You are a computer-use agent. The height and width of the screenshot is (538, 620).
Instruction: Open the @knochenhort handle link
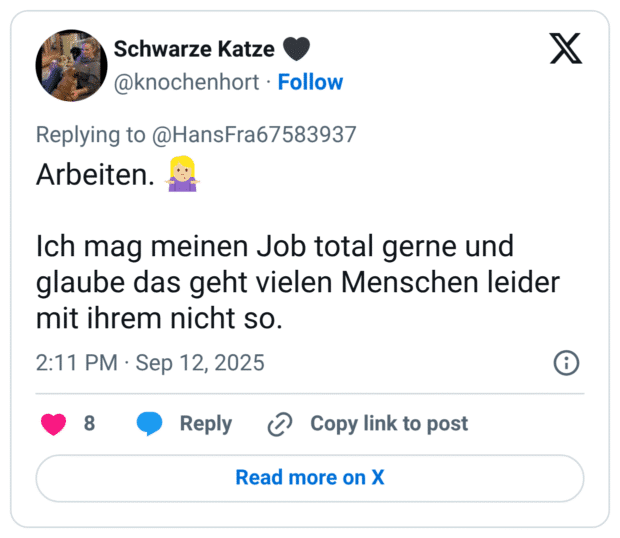[x=187, y=82]
